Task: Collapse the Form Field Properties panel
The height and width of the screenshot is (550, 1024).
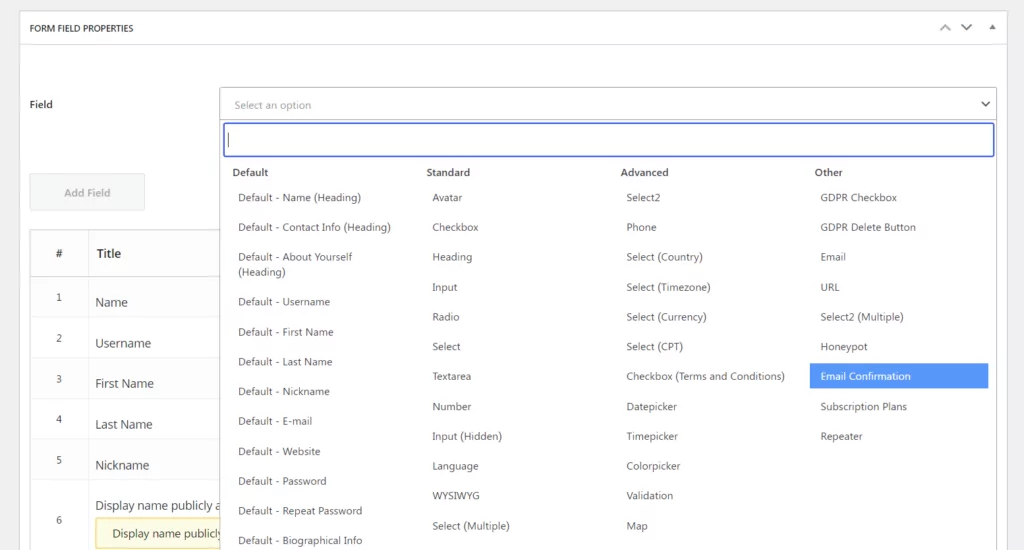Action: (x=992, y=27)
